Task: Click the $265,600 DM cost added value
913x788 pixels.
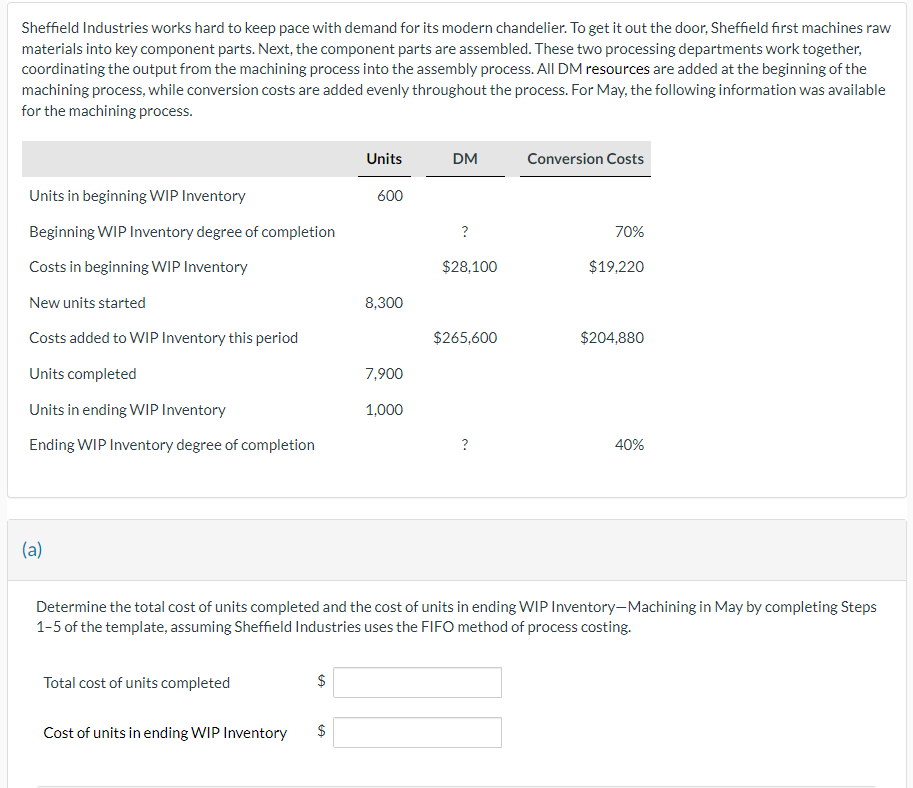Action: click(x=465, y=338)
